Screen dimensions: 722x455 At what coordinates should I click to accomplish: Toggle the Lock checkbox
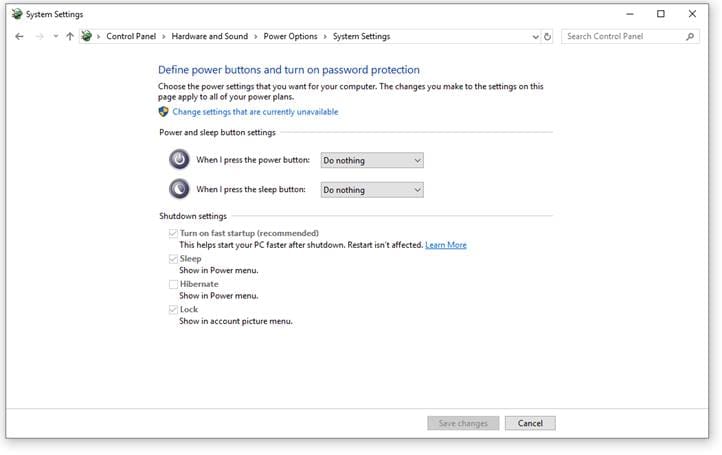173,309
